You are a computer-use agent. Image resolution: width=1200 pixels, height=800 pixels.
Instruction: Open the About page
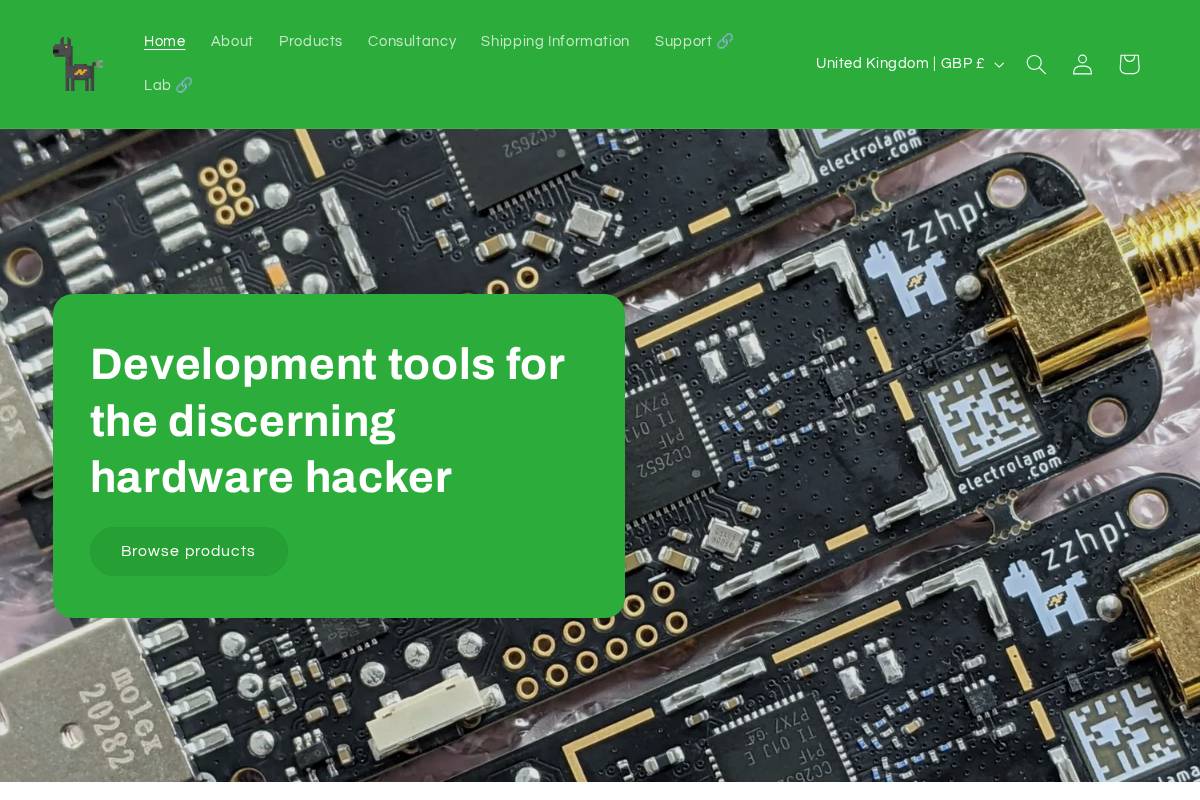point(232,42)
